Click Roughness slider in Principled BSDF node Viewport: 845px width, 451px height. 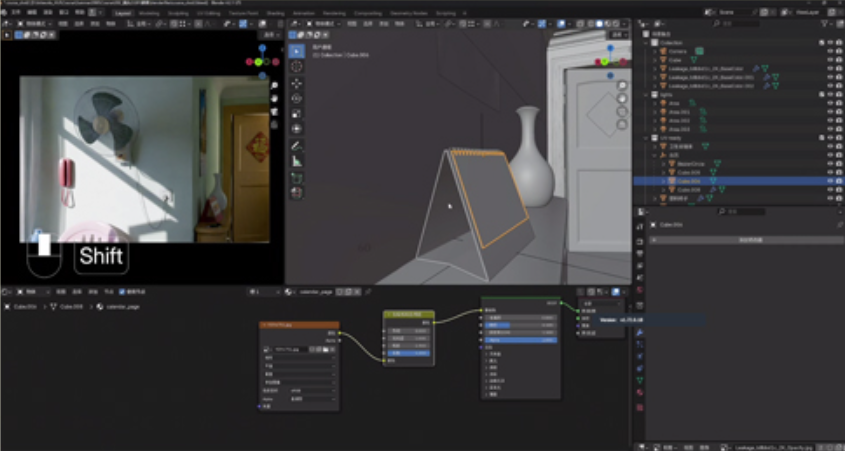[521, 325]
